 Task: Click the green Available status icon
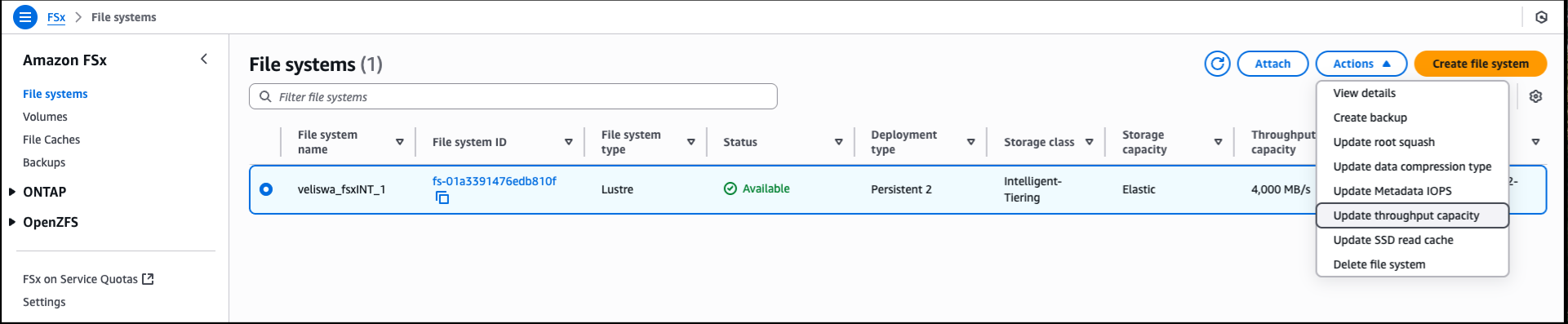coord(731,189)
